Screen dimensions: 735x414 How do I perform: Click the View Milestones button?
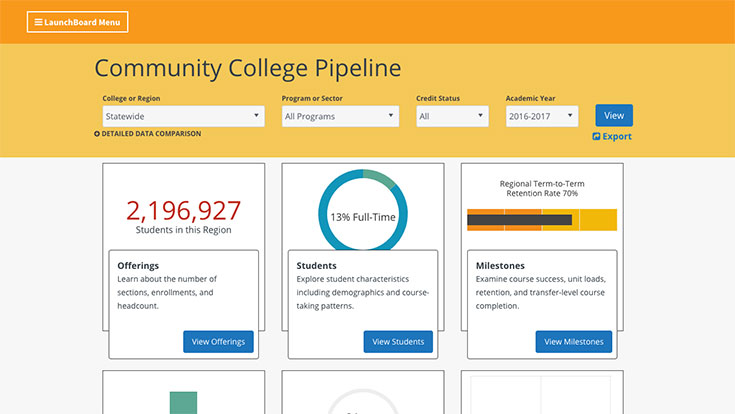coord(573,342)
